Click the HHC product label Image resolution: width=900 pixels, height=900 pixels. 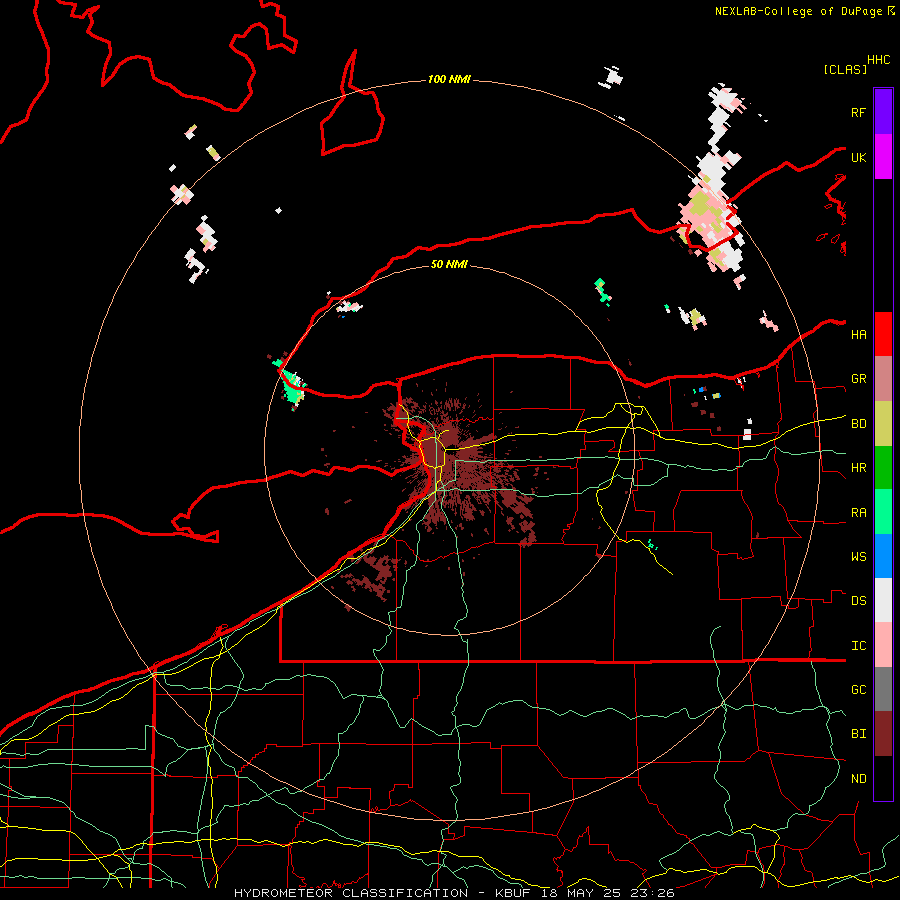tap(878, 60)
